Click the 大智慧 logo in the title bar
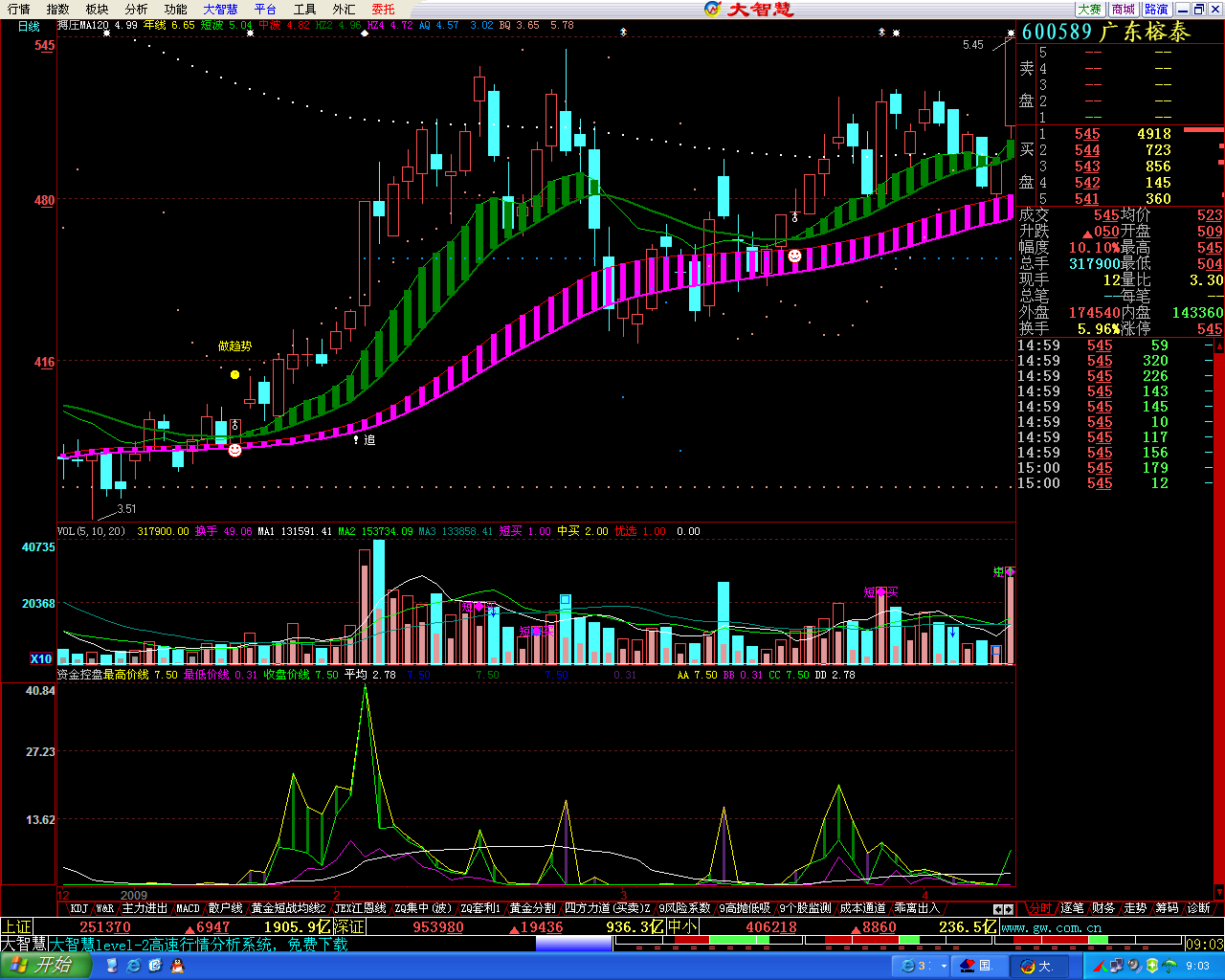1225x980 pixels. click(747, 9)
